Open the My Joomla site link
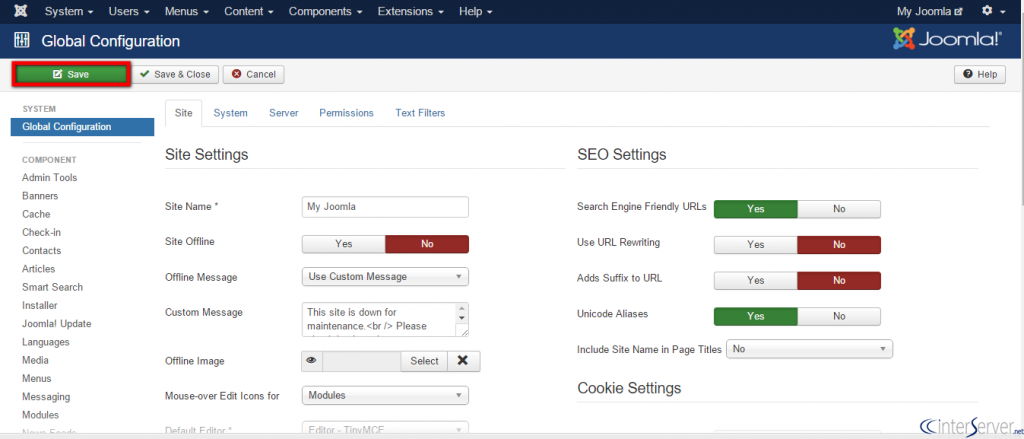The height and width of the screenshot is (439, 1024). [929, 11]
